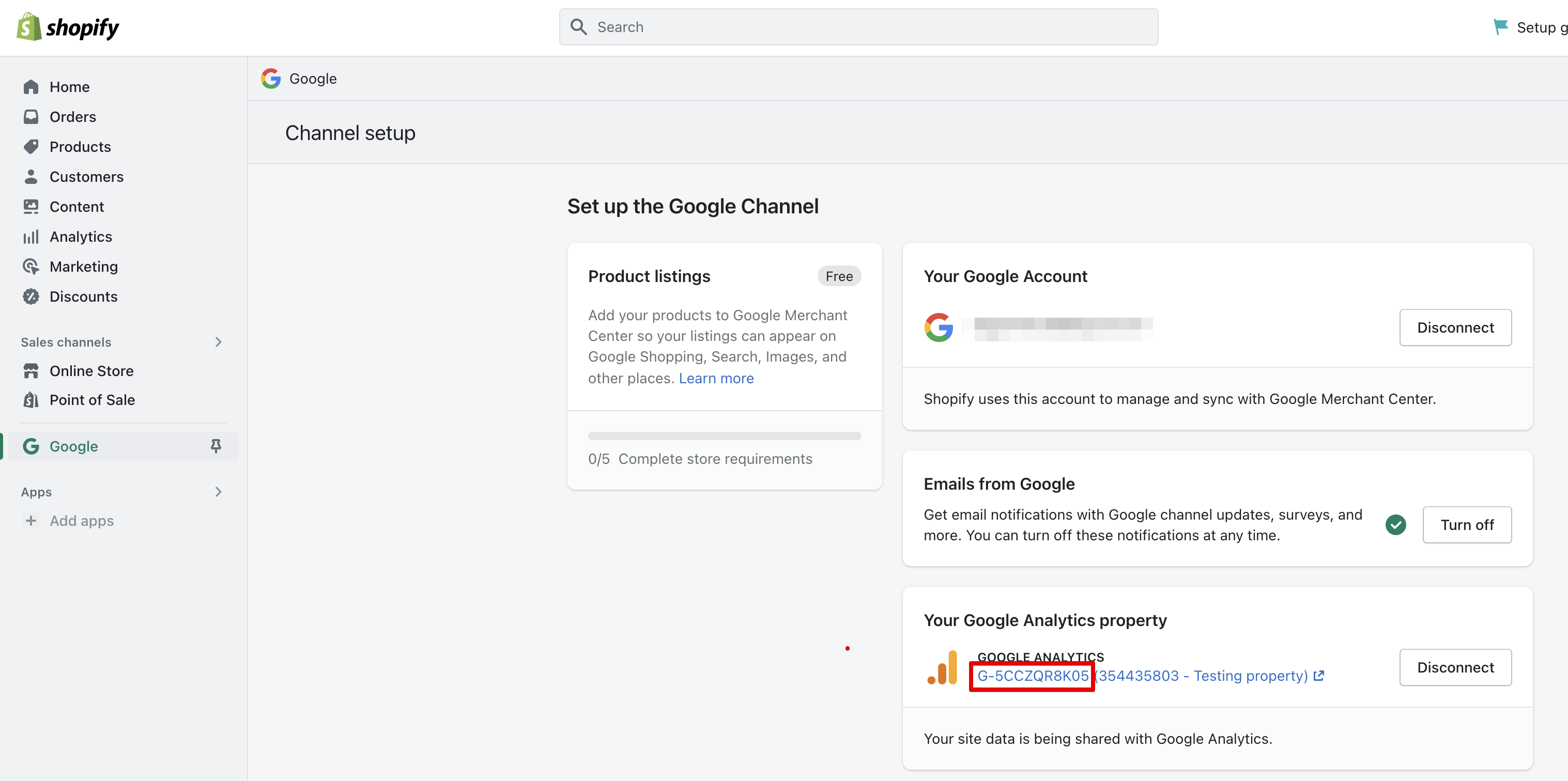
Task: Click Channel setup heading
Action: click(350, 132)
